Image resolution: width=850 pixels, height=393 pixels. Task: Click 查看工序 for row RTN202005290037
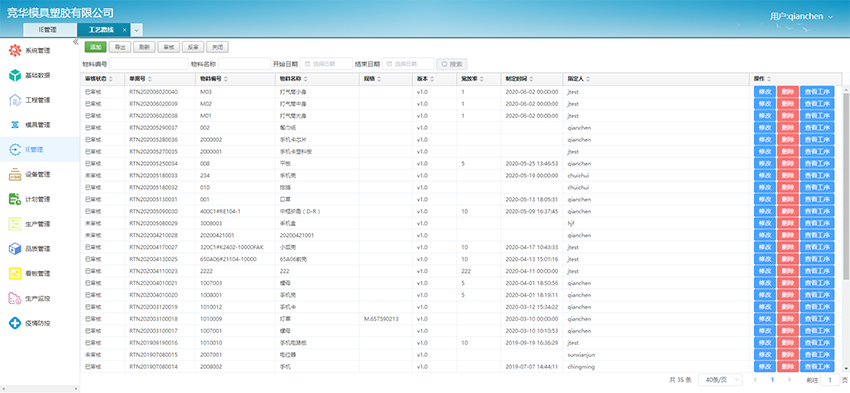817,127
